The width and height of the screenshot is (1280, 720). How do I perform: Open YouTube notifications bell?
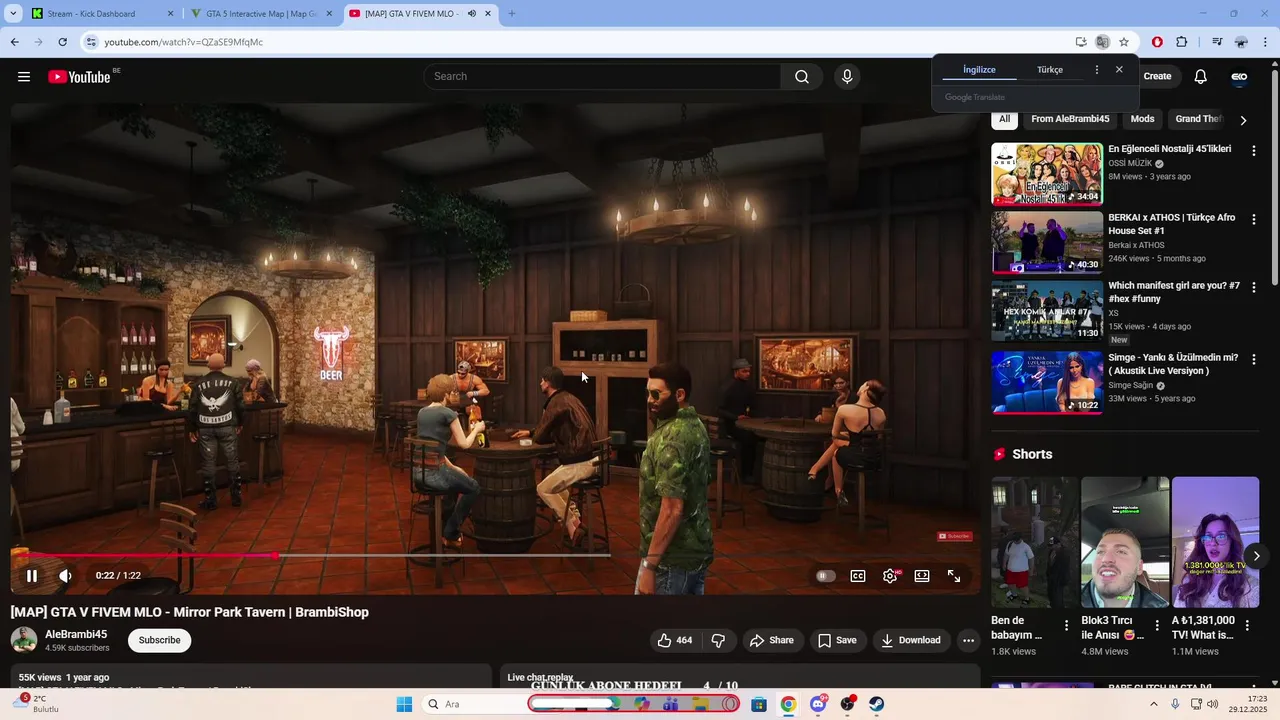[1201, 77]
